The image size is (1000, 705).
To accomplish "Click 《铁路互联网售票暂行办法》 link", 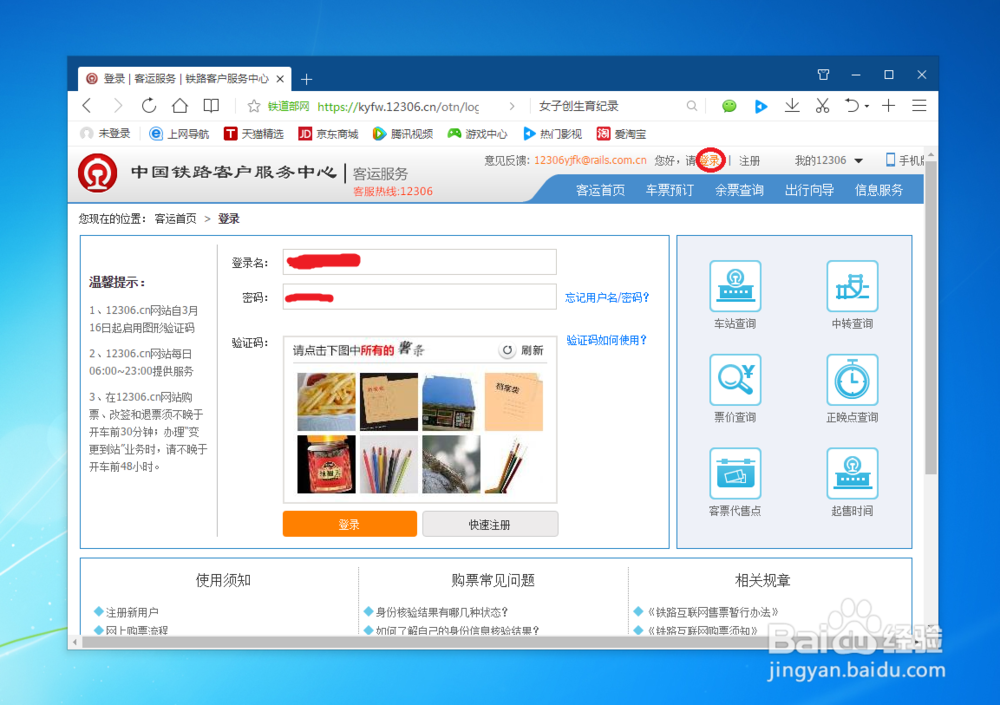I will [712, 612].
